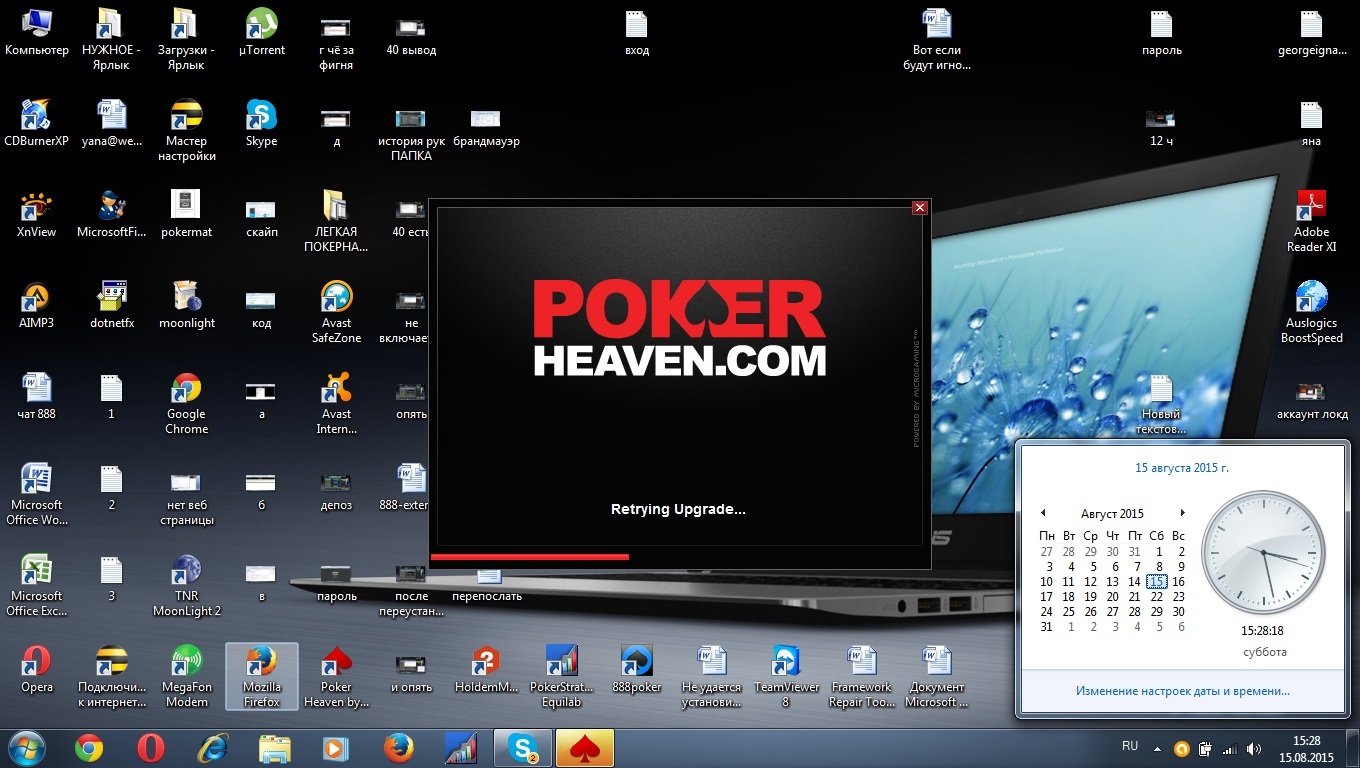Select the MegaFon Modem desktop icon
Viewport: 1360px width, 768px height.
tap(186, 676)
